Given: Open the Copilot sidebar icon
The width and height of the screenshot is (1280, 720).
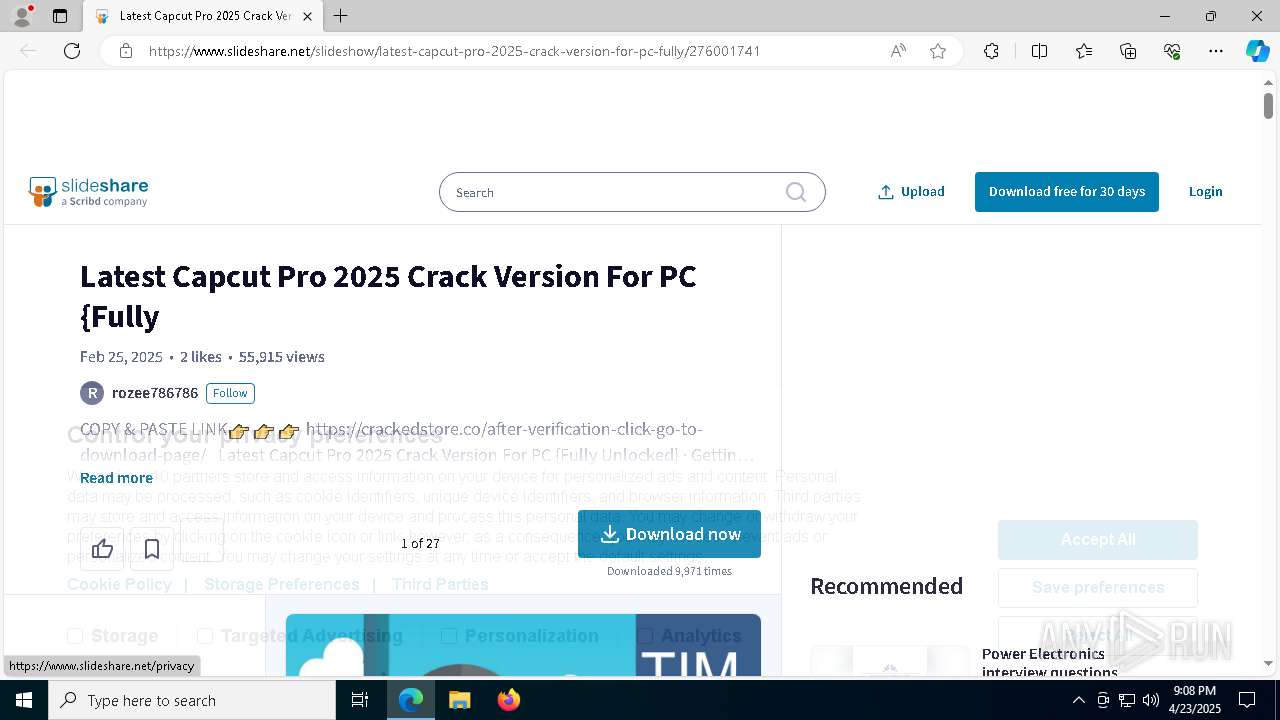Looking at the screenshot, I should coord(1257,51).
